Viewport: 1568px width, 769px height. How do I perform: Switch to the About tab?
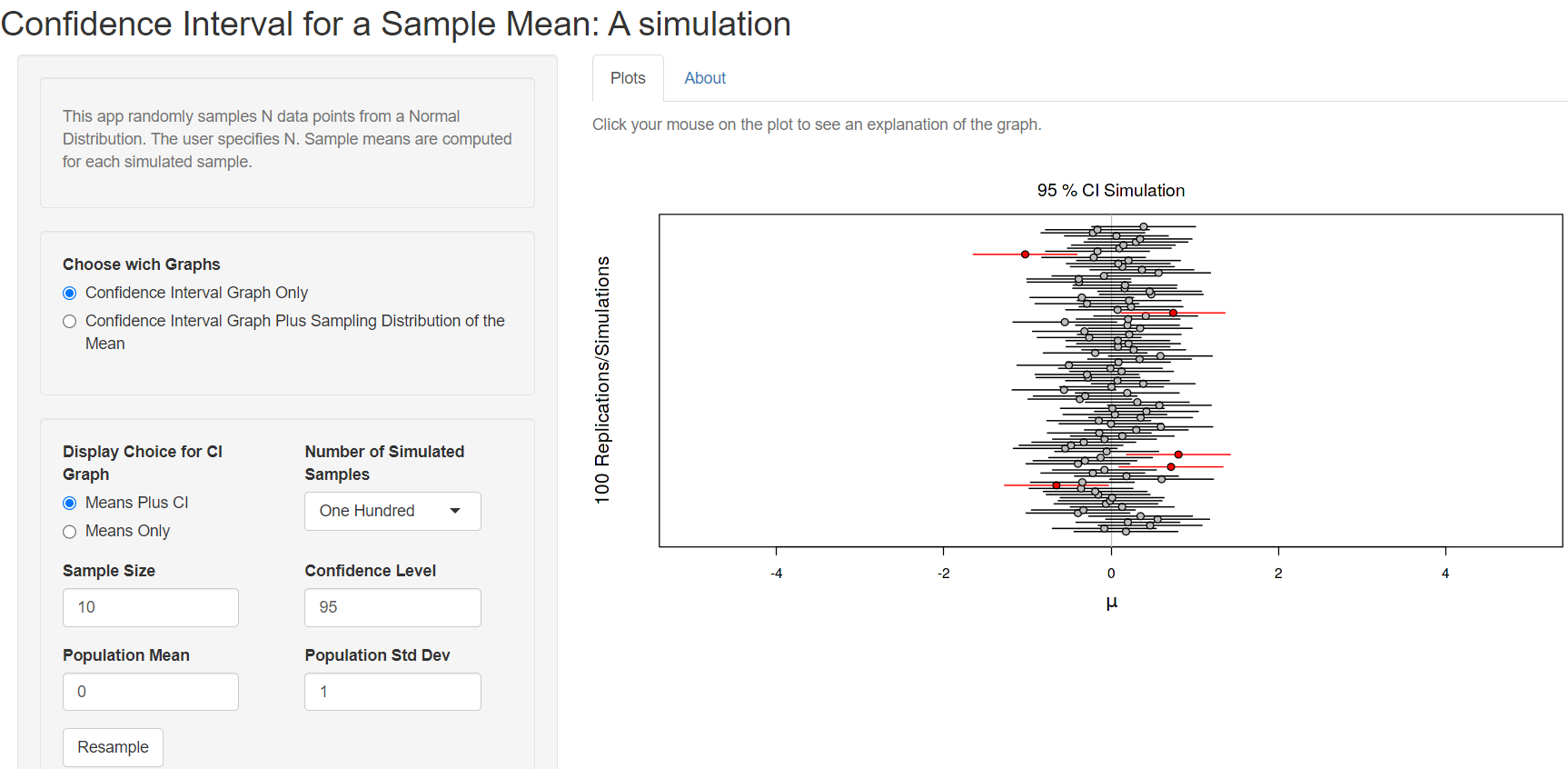(704, 78)
